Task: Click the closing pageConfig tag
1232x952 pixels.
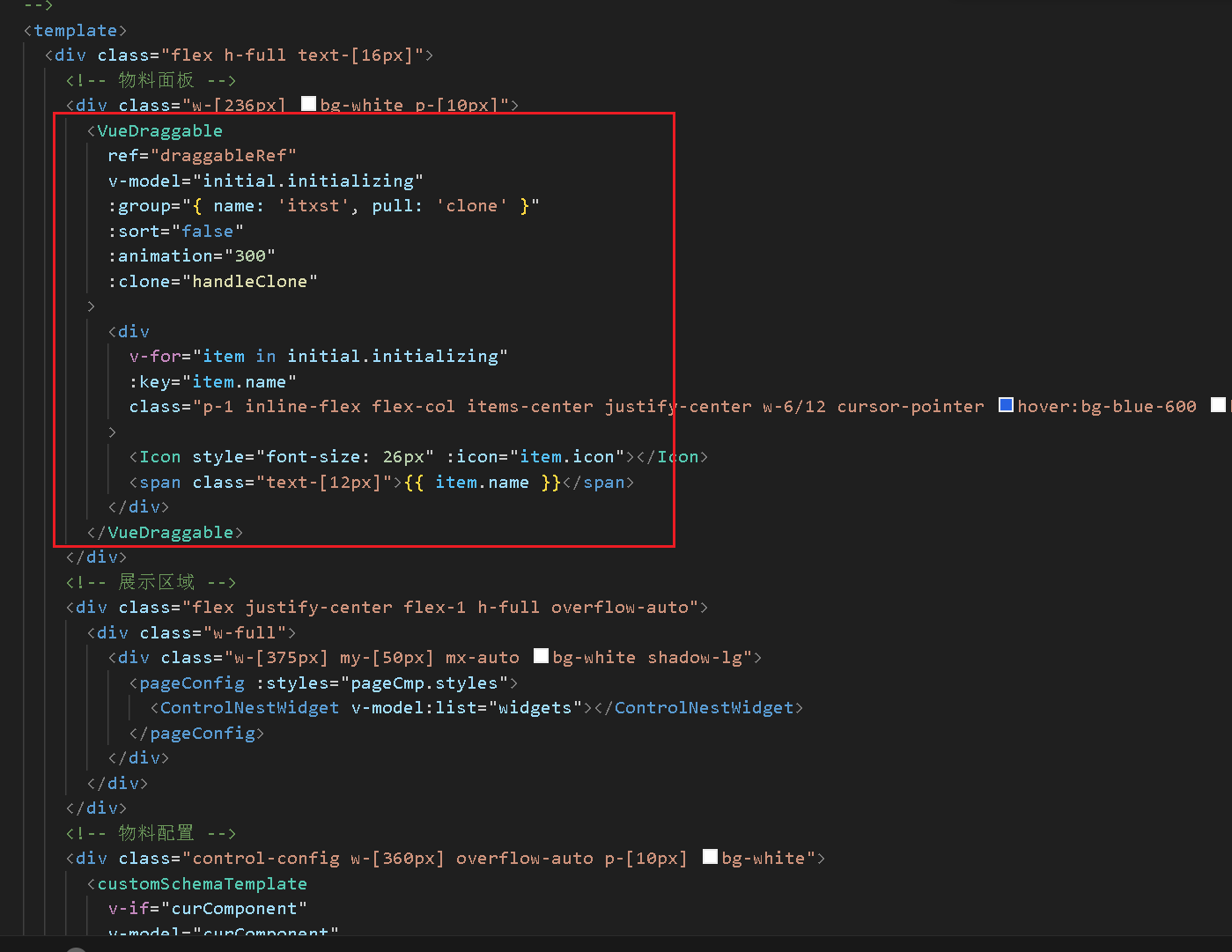Action: tap(197, 734)
